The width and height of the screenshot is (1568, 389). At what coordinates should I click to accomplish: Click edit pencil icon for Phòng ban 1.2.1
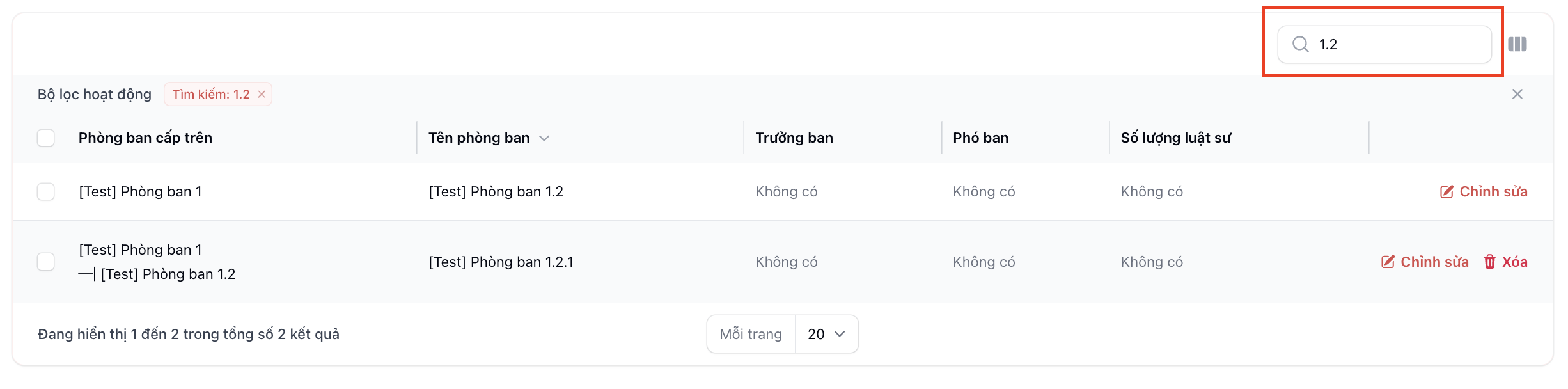pyautogui.click(x=1387, y=262)
